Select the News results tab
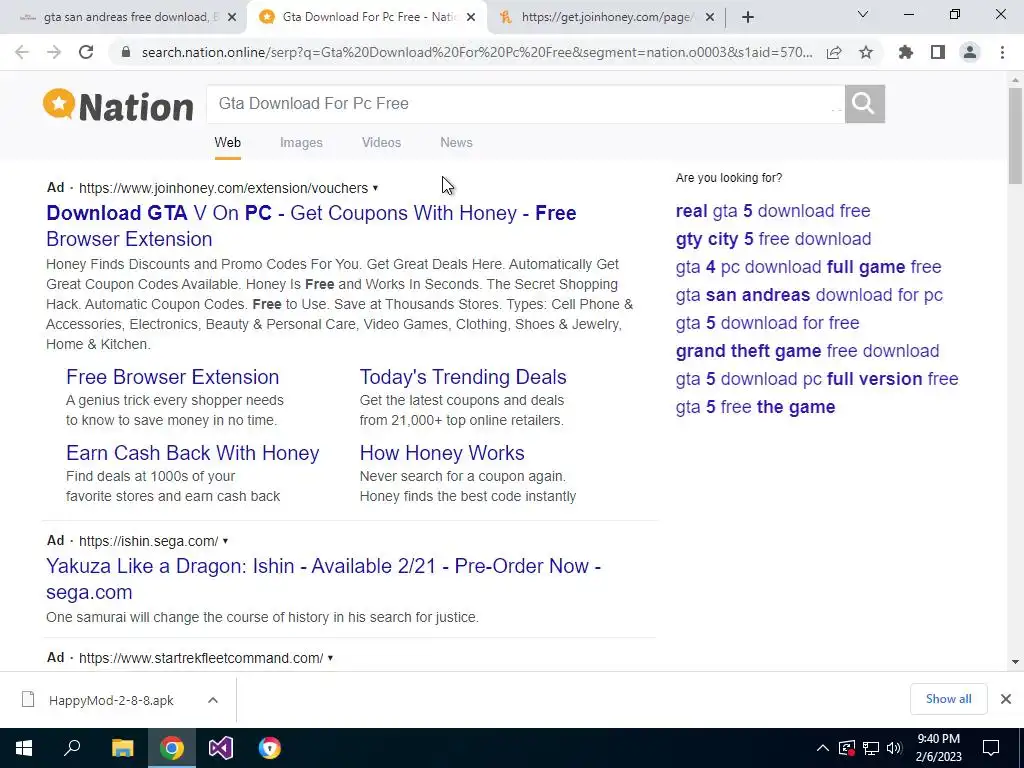The width and height of the screenshot is (1024, 768). click(456, 142)
